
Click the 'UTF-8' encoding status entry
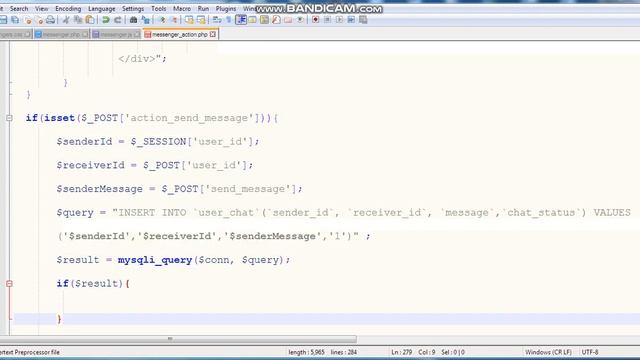tap(590, 352)
